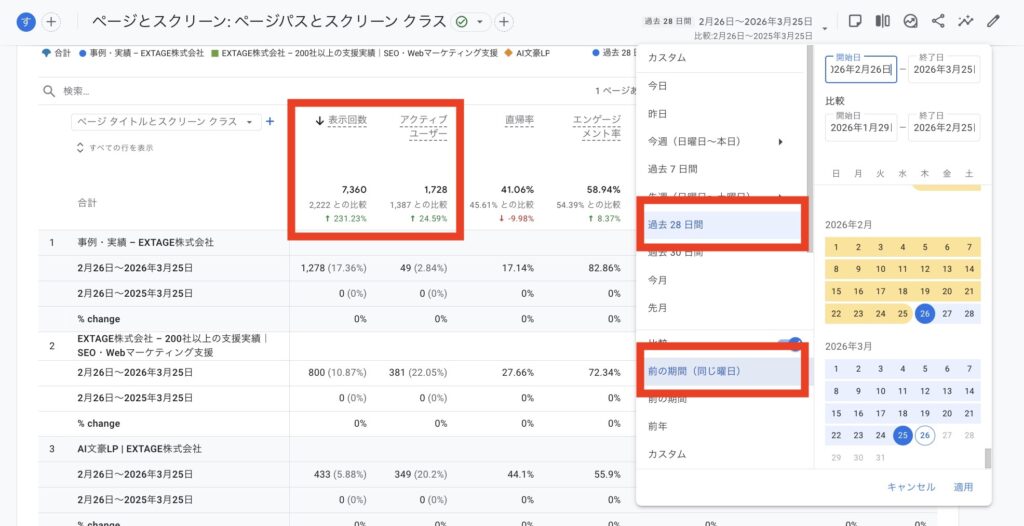
Task: Click the sort arrow beside 表示回数
Action: (320, 120)
